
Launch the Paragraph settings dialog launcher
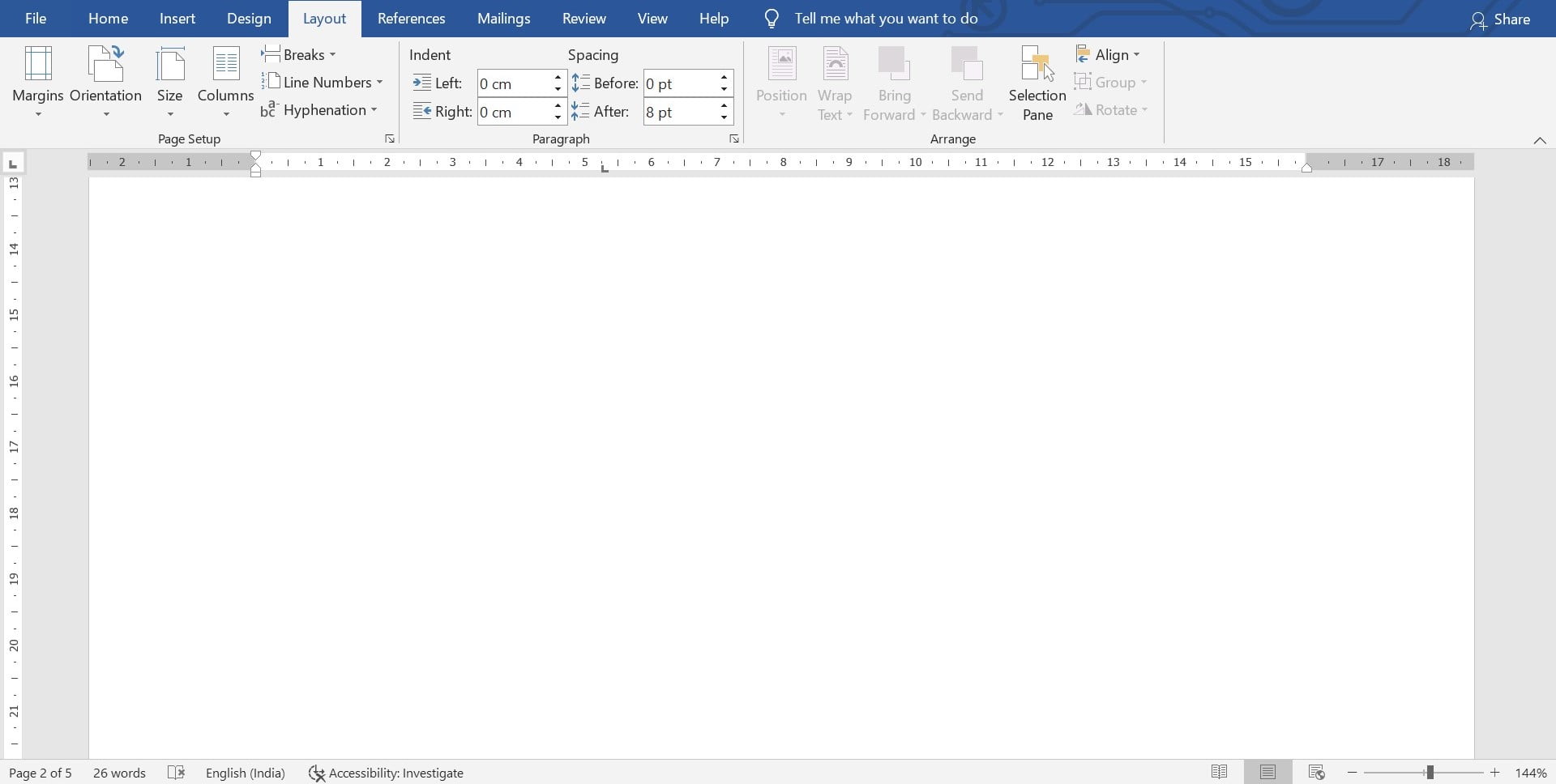(x=733, y=139)
